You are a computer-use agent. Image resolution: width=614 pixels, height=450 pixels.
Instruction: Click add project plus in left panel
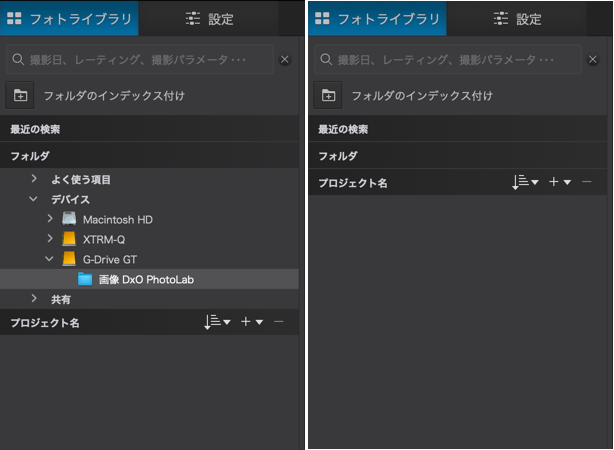246,322
